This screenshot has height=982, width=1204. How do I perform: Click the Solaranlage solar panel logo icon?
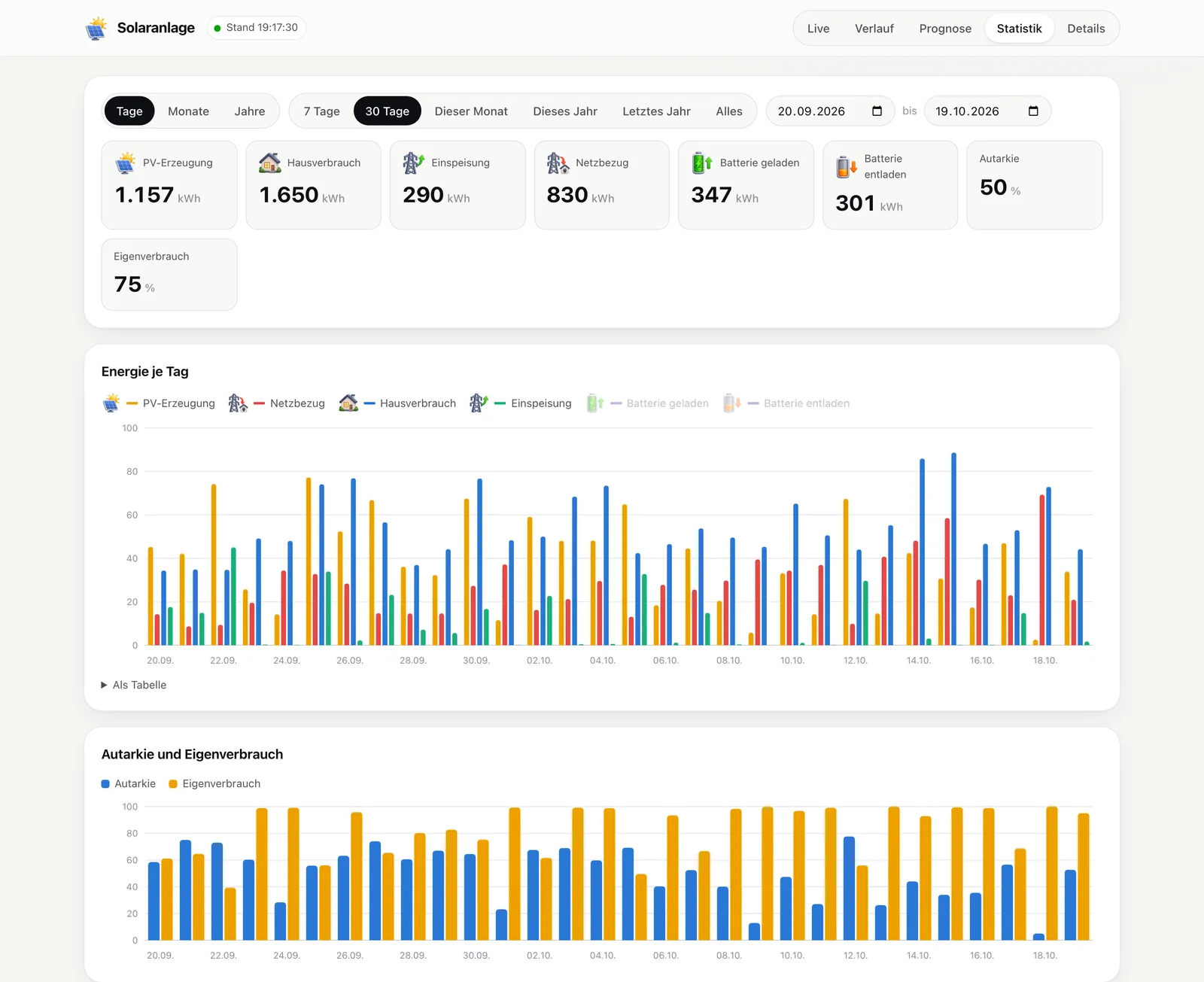pyautogui.click(x=96, y=28)
